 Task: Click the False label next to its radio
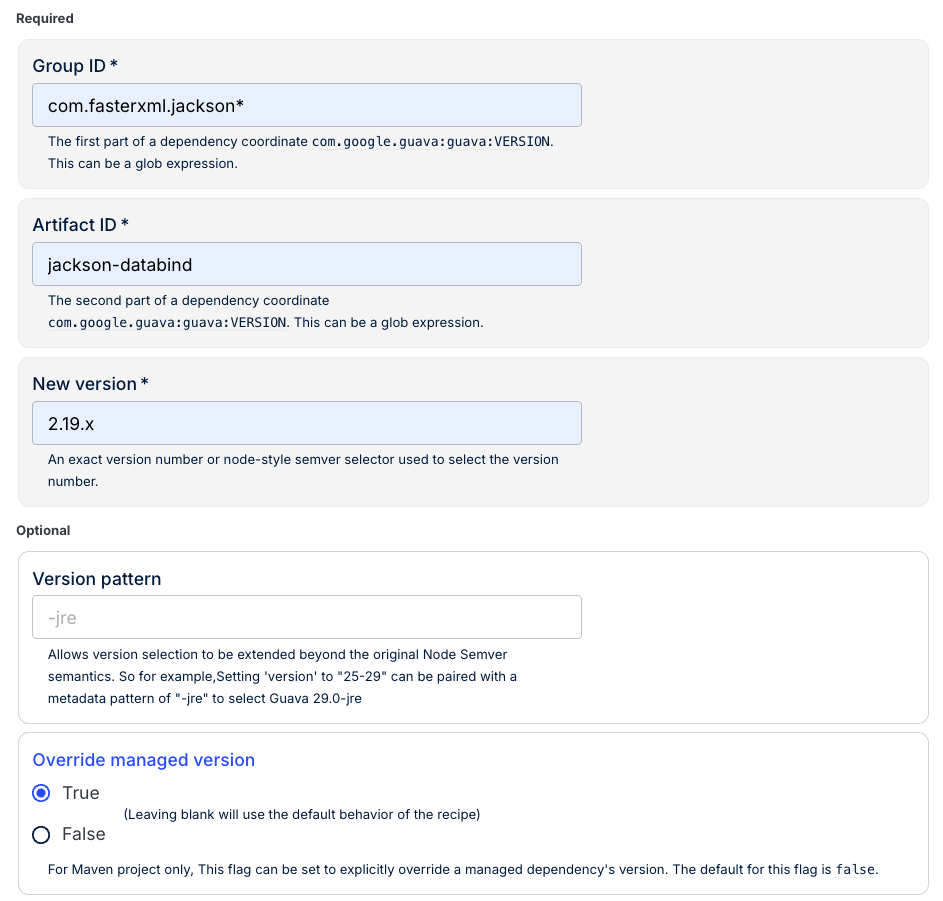point(83,834)
